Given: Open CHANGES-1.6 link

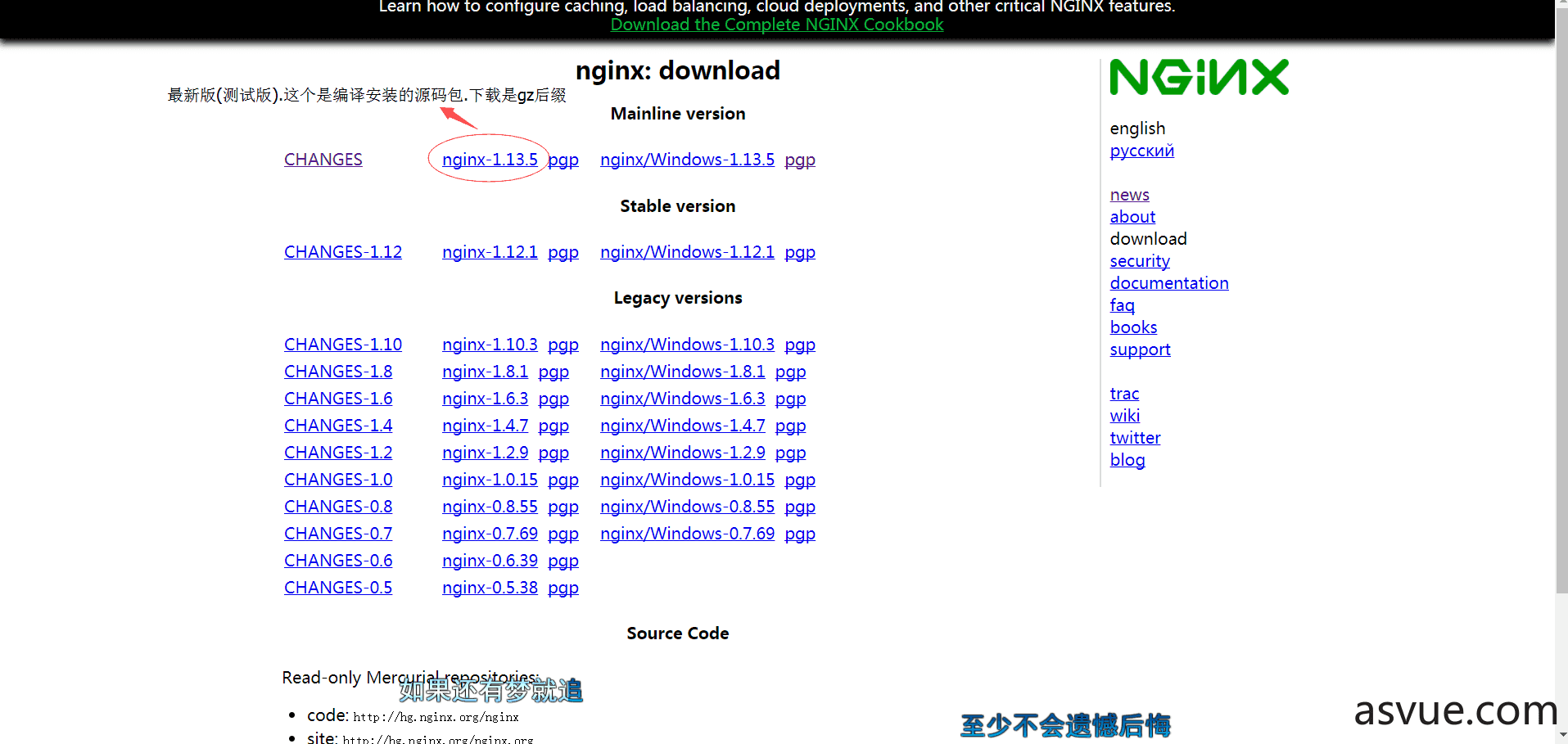Looking at the screenshot, I should 338,399.
